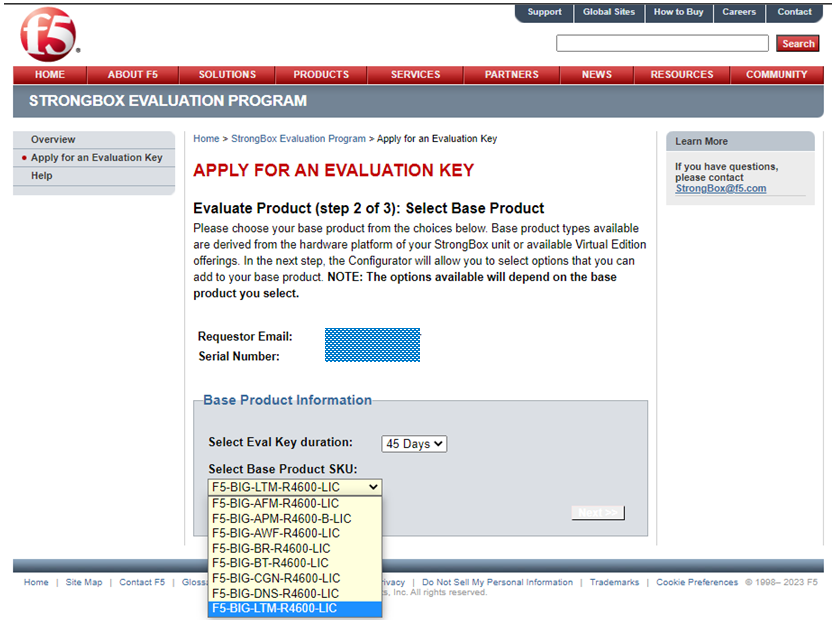Go to HOME in main navigation

point(50,75)
